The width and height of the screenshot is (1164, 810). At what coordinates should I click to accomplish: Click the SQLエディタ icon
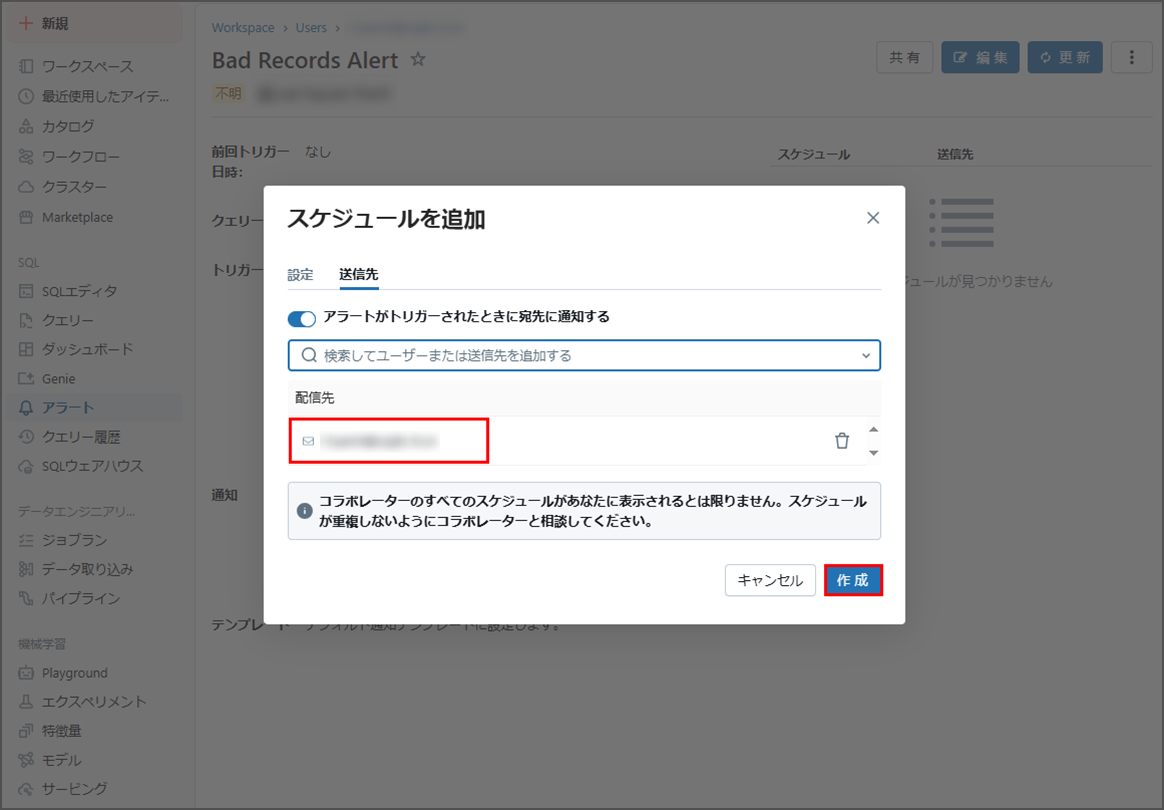click(26, 291)
